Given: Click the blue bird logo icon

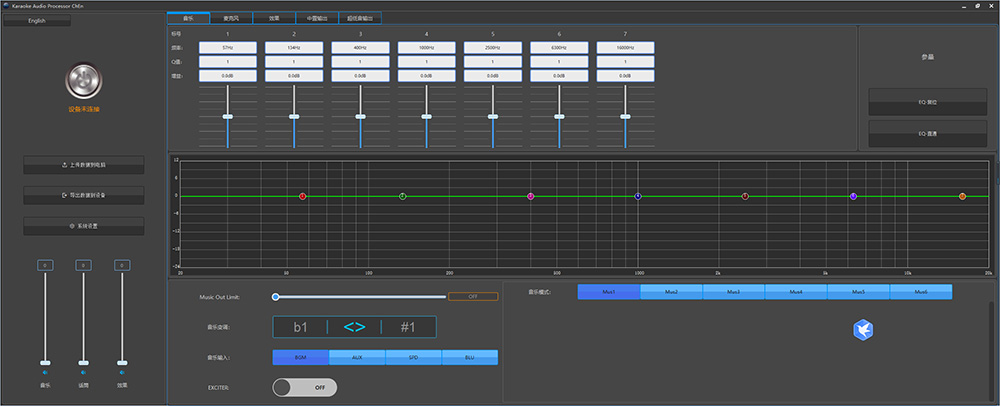Looking at the screenshot, I should coord(863,330).
